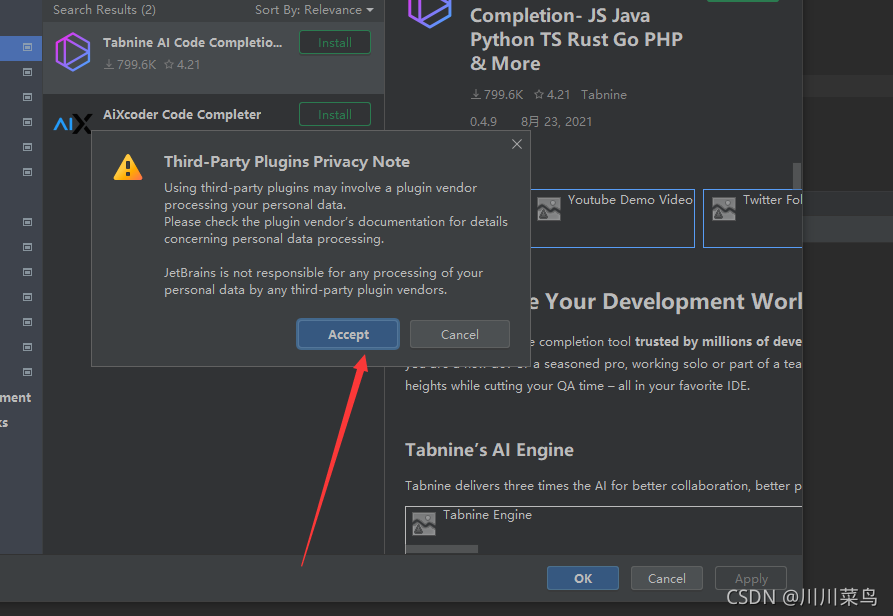Screen dimensions: 893x616
Task: Click the version number 0.4.9
Action: [483, 122]
